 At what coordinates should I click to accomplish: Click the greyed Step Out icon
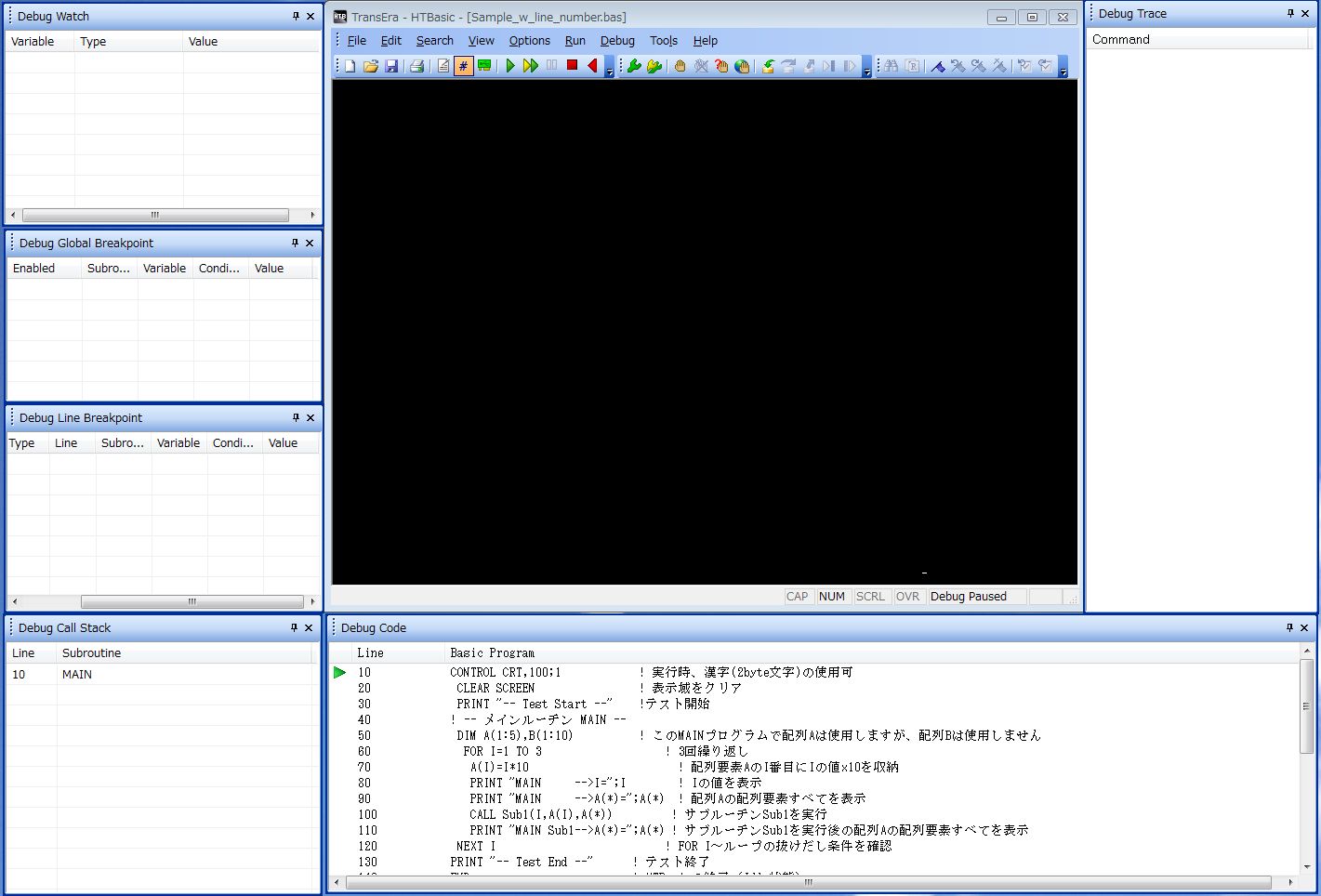coord(809,66)
